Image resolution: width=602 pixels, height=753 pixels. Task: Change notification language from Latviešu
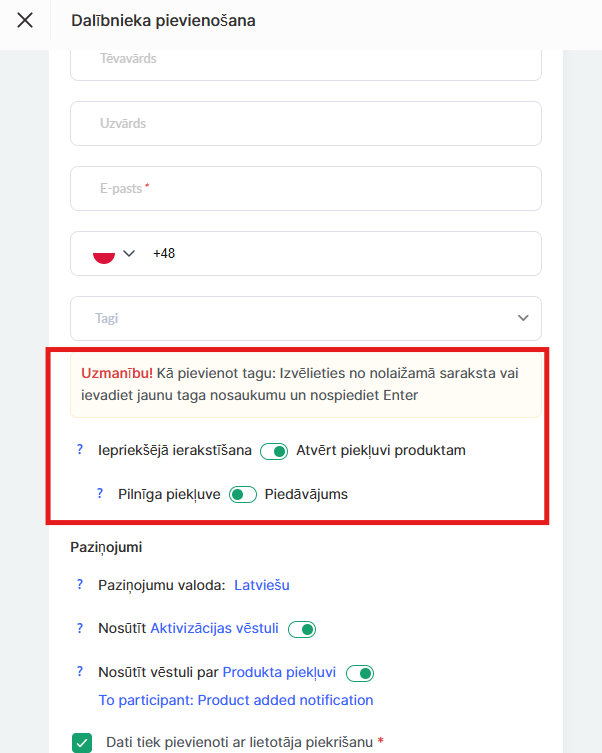(x=262, y=585)
